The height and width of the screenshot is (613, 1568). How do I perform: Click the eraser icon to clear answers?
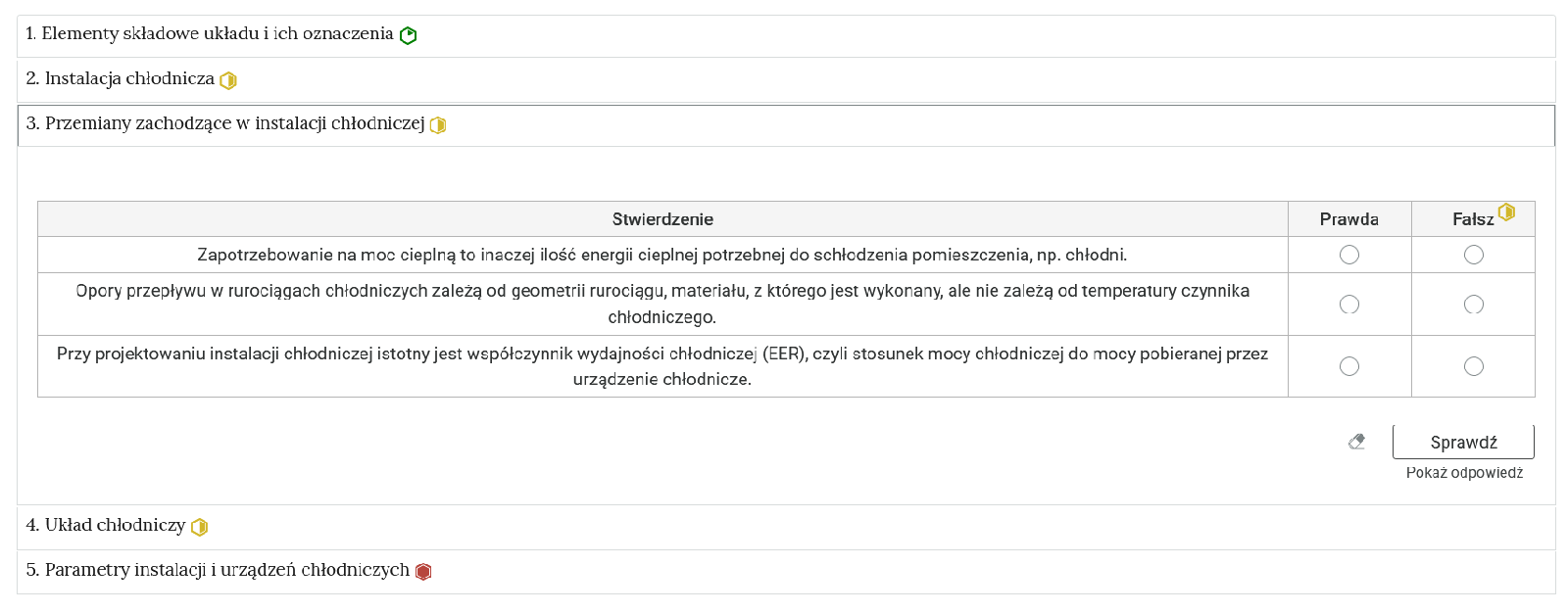click(1357, 442)
